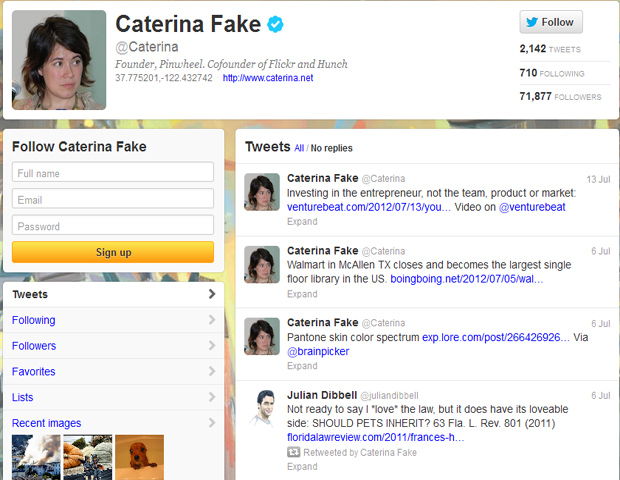Screen dimensions: 620x480
Task: Expand the Pantone skin color tweet
Action: tap(302, 366)
